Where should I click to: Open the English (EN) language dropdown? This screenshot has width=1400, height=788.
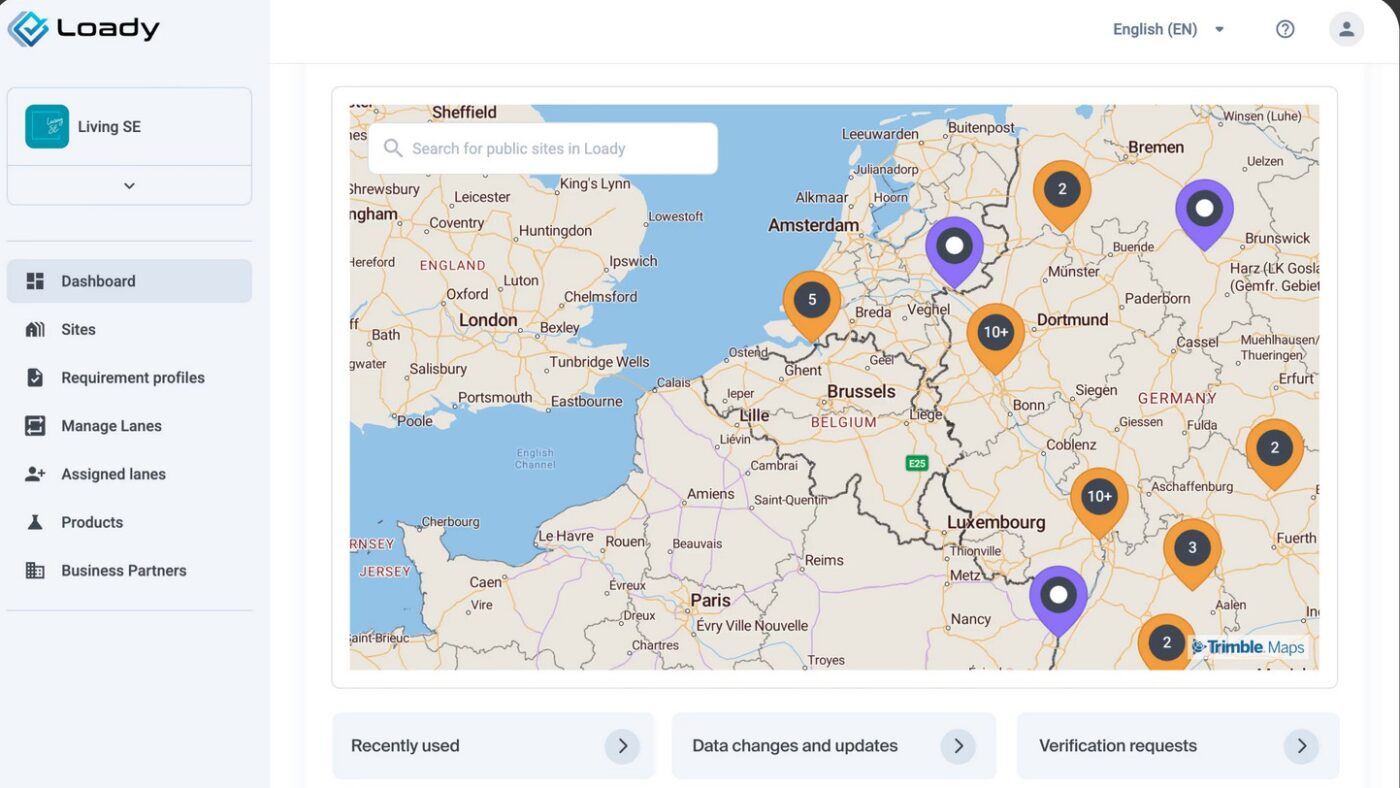(x=1168, y=29)
